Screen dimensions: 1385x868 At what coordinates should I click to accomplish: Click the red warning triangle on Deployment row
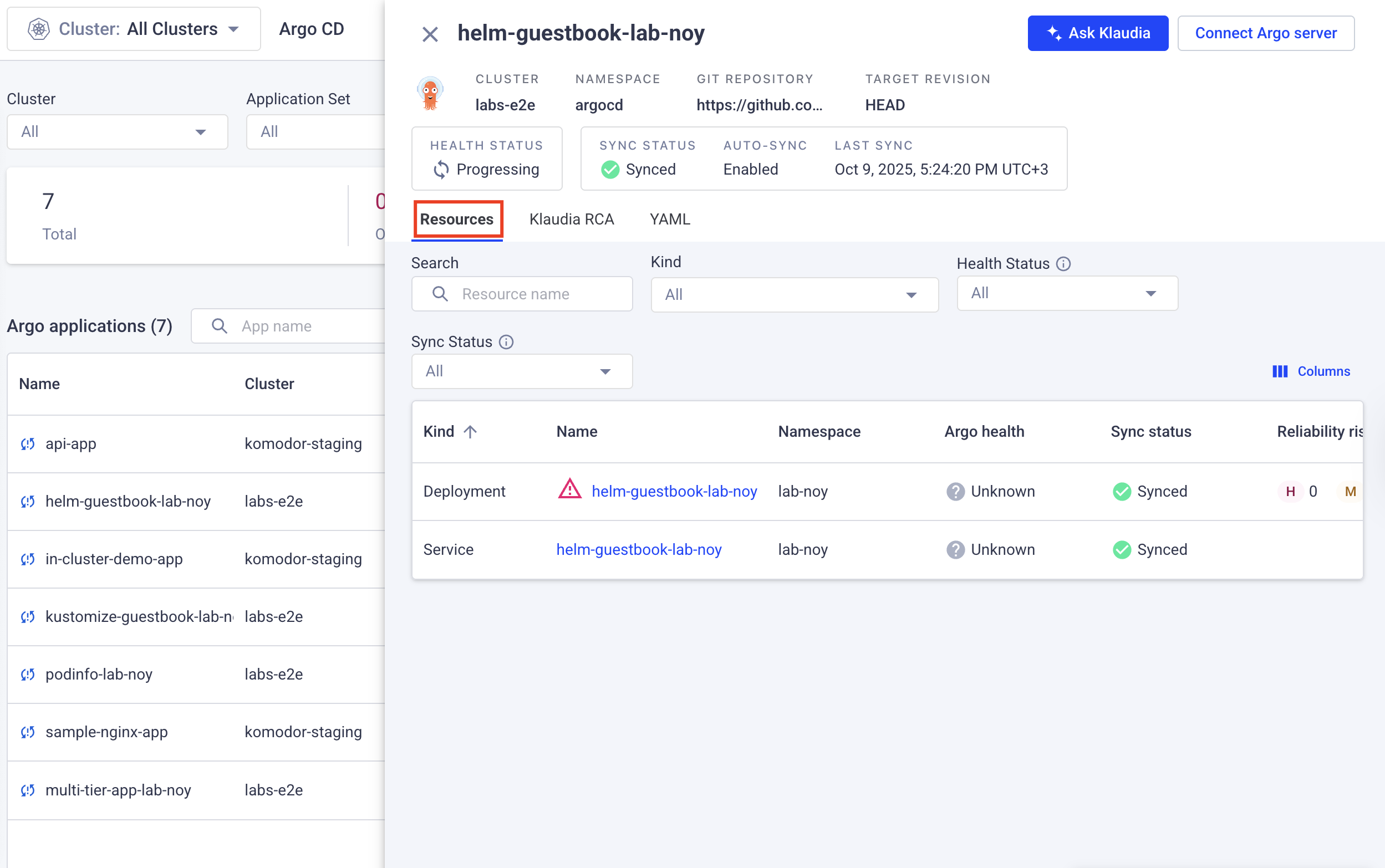coord(569,490)
